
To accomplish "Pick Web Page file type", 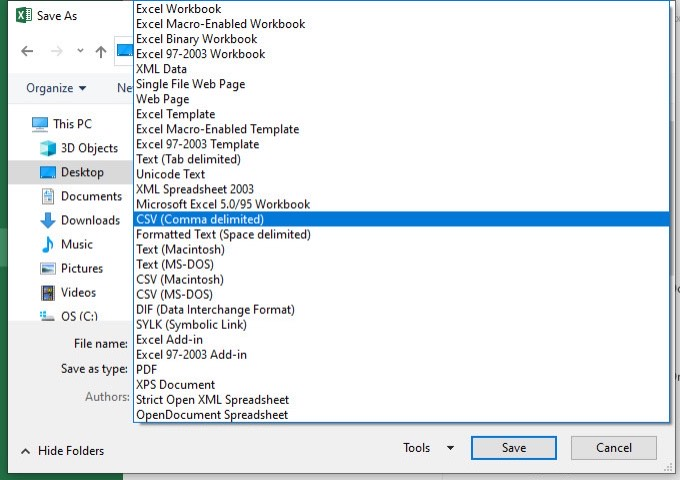I will click(x=401, y=99).
